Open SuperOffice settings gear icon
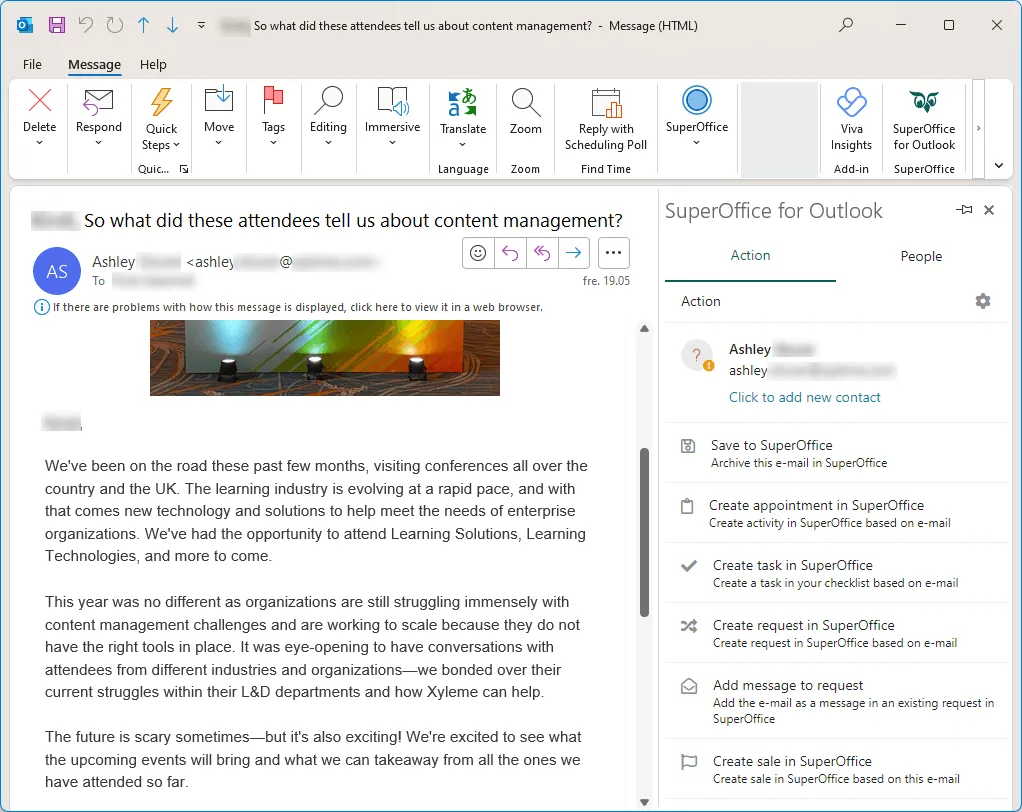This screenshot has height=812, width=1022. [x=983, y=301]
